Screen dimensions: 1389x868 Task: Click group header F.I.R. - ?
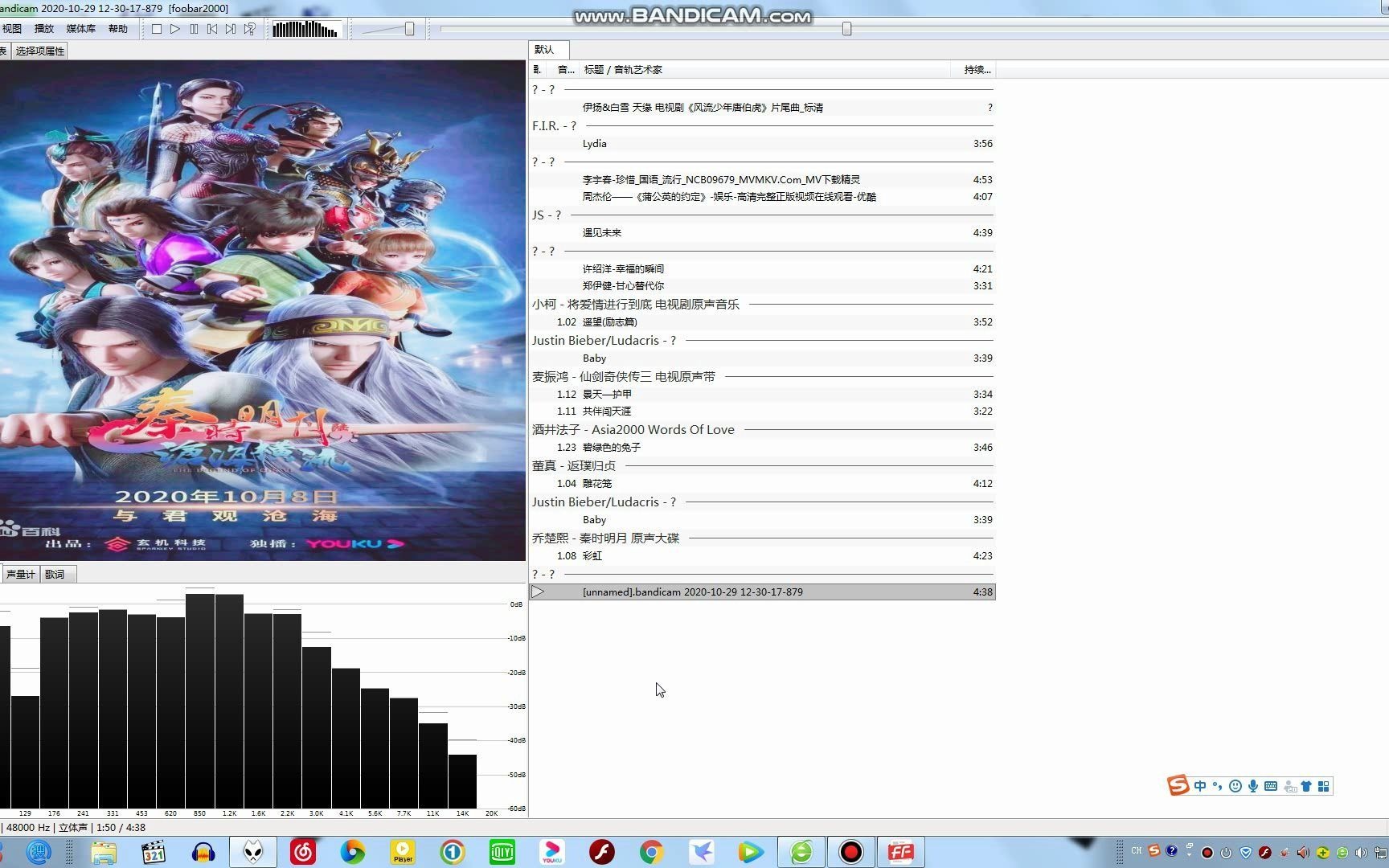tap(761, 126)
